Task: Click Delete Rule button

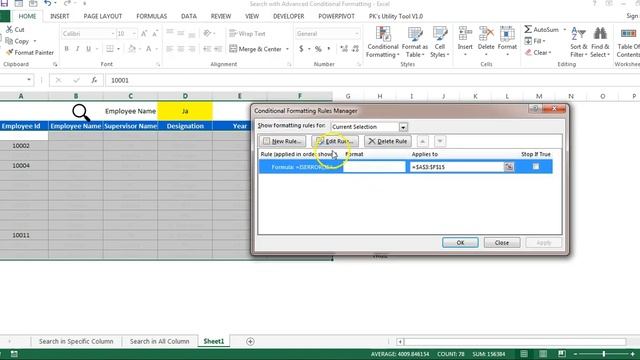Action: click(x=388, y=141)
